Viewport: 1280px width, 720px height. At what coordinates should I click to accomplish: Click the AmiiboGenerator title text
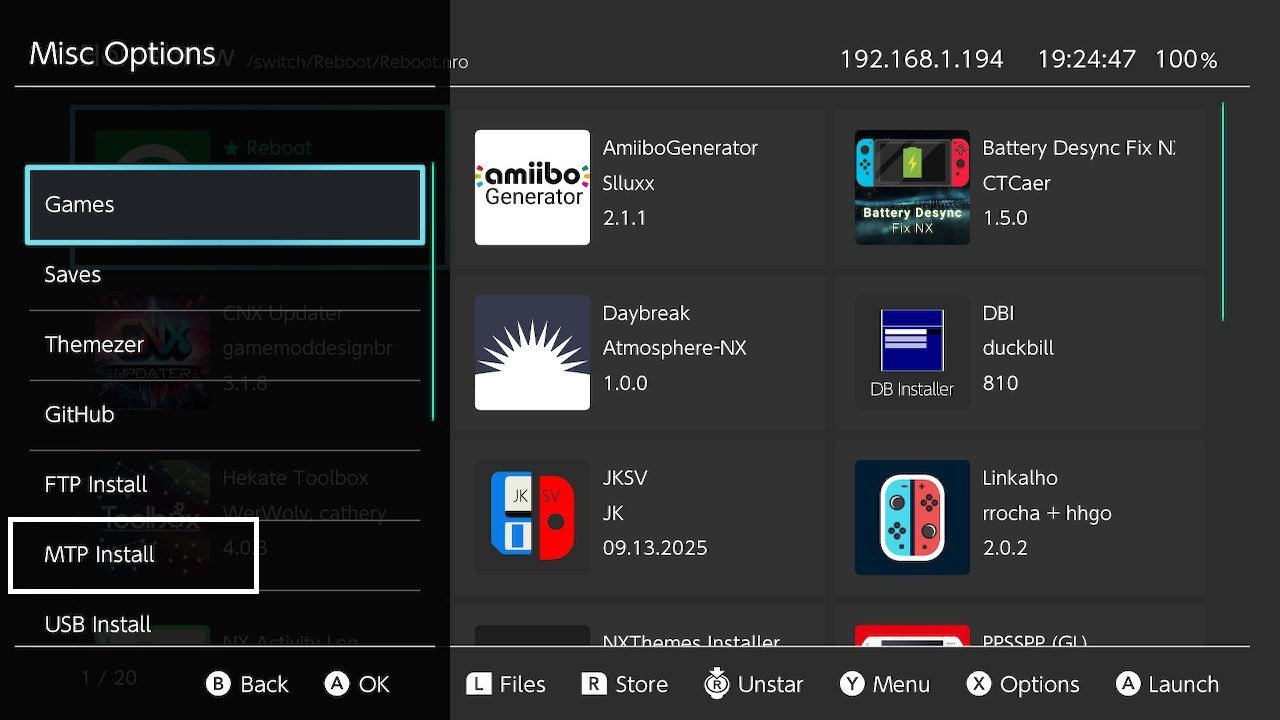680,148
